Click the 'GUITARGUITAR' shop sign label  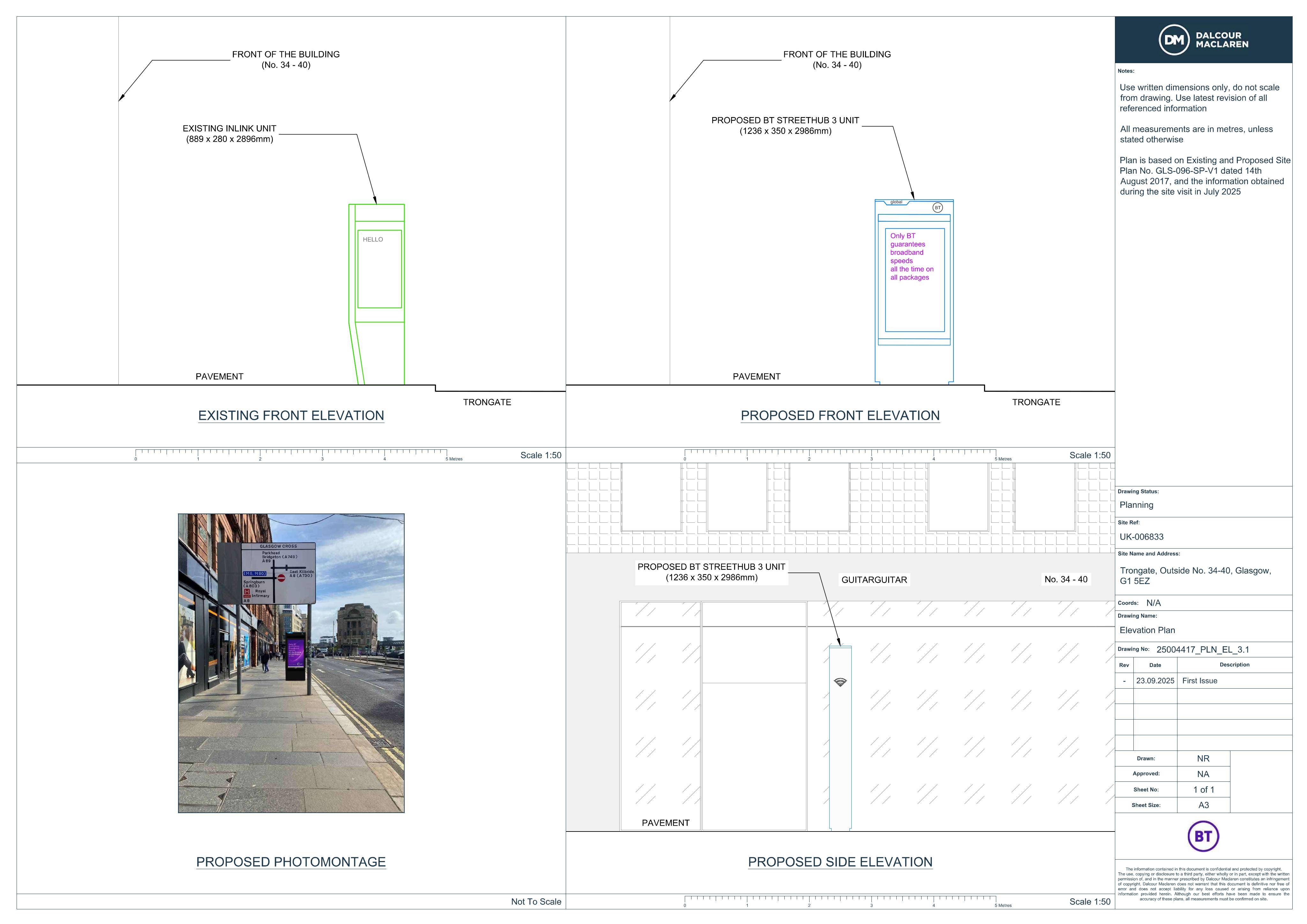click(874, 580)
